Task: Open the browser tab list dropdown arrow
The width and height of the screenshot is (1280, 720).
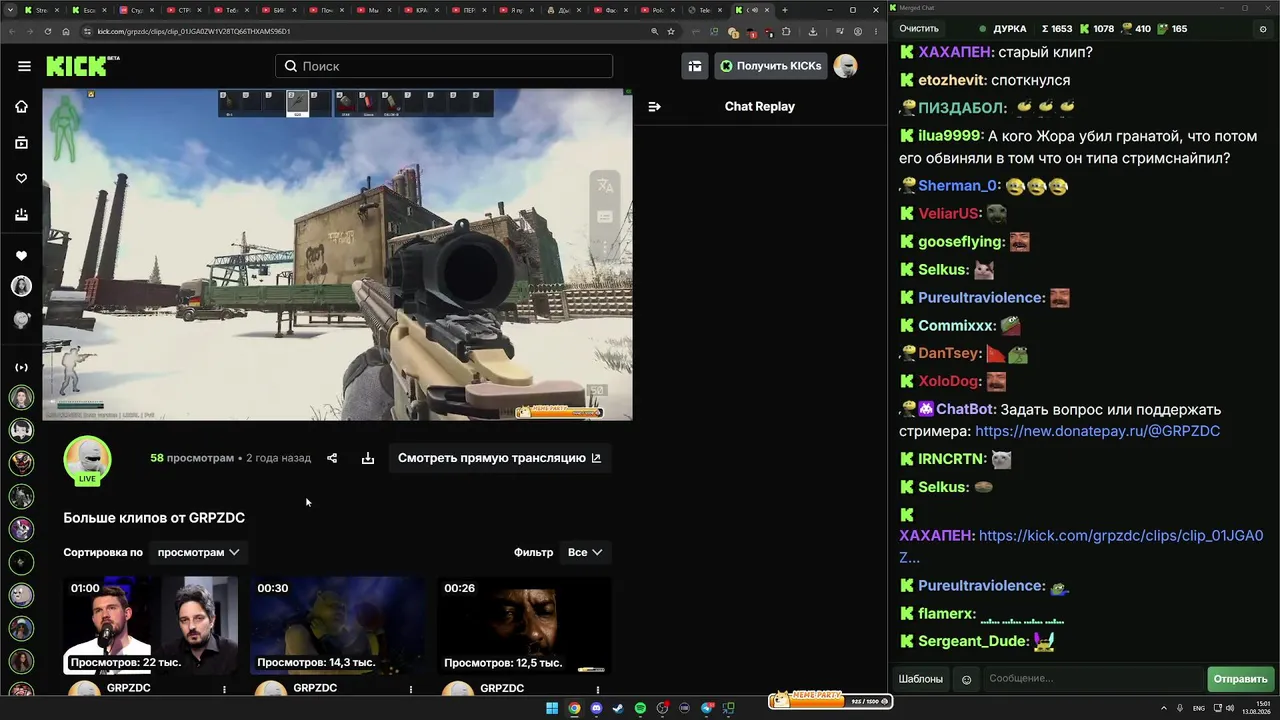Action: [x=8, y=10]
